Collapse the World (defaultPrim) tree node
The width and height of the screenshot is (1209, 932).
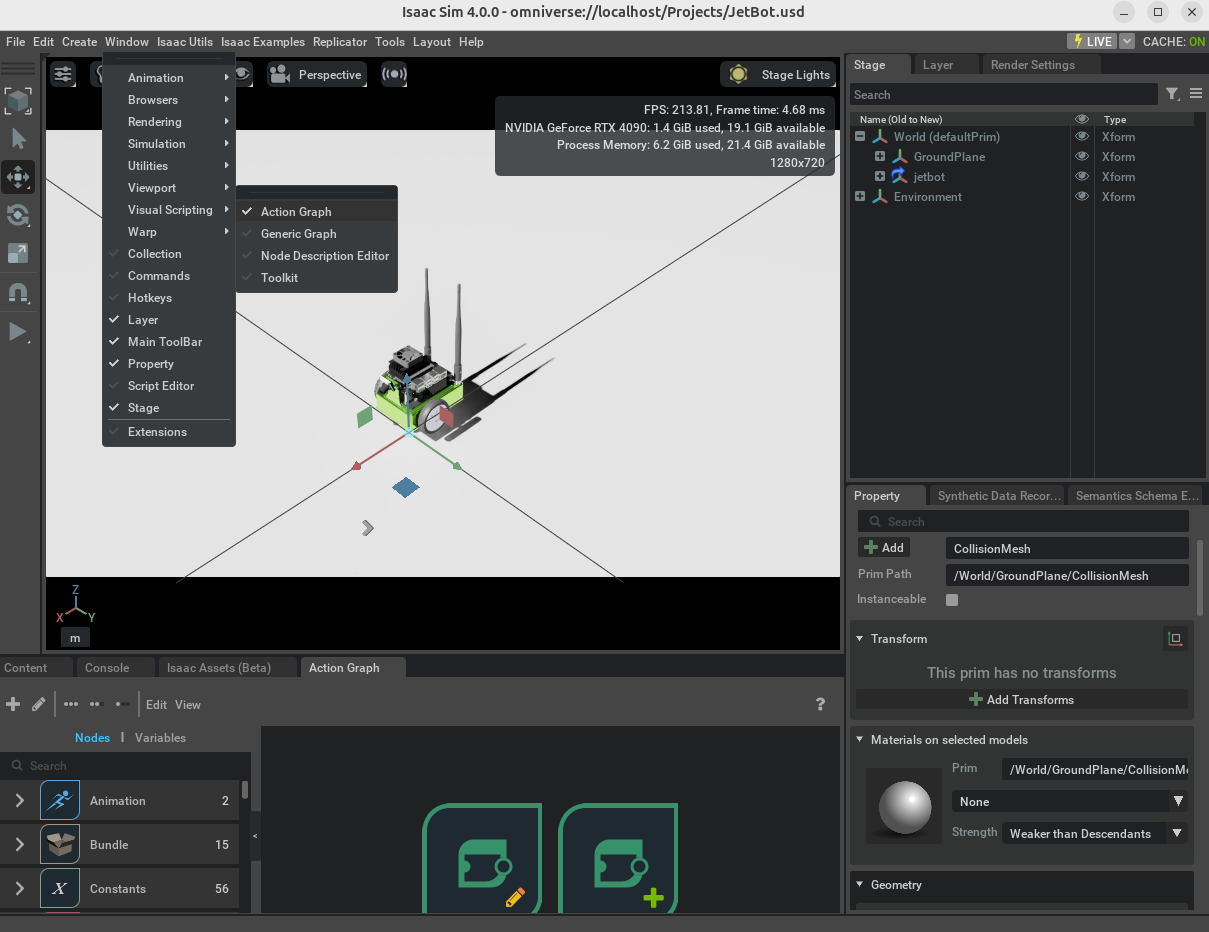[x=860, y=136]
